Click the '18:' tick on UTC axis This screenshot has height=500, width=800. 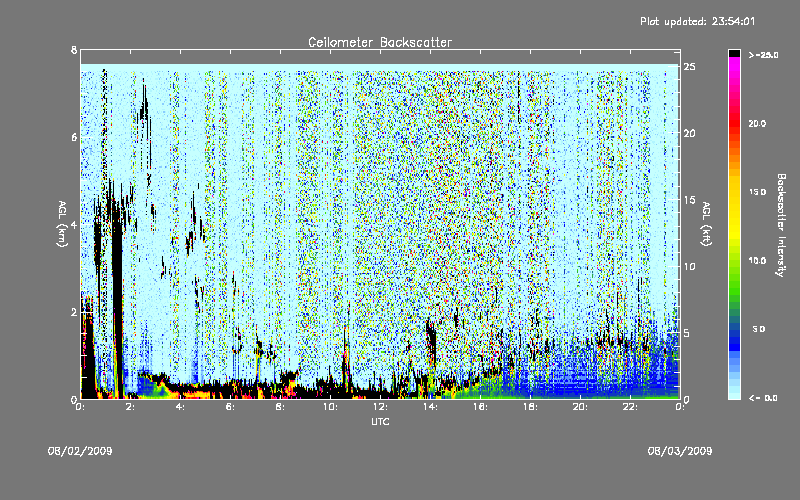coord(530,407)
